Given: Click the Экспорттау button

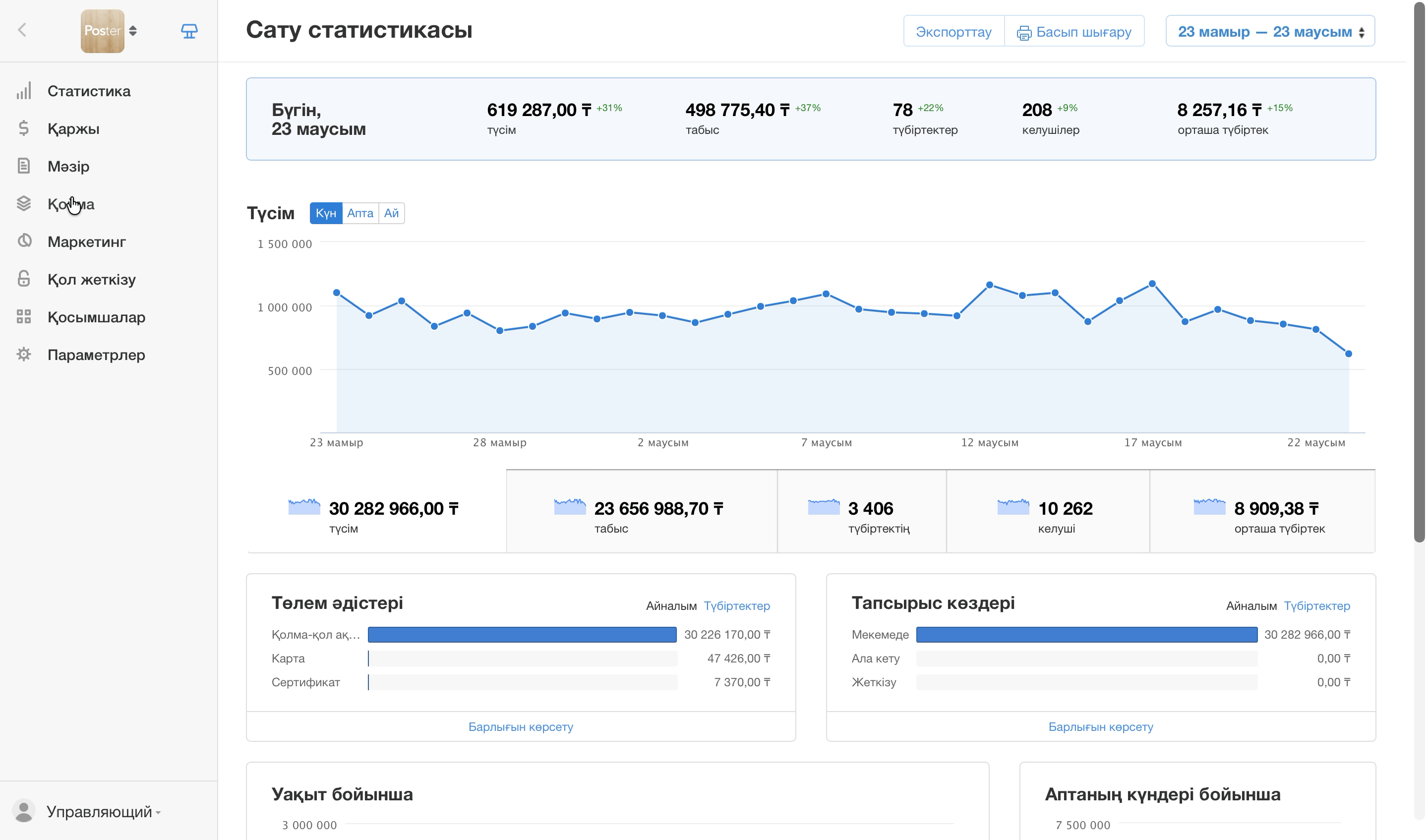Looking at the screenshot, I should pyautogui.click(x=954, y=31).
